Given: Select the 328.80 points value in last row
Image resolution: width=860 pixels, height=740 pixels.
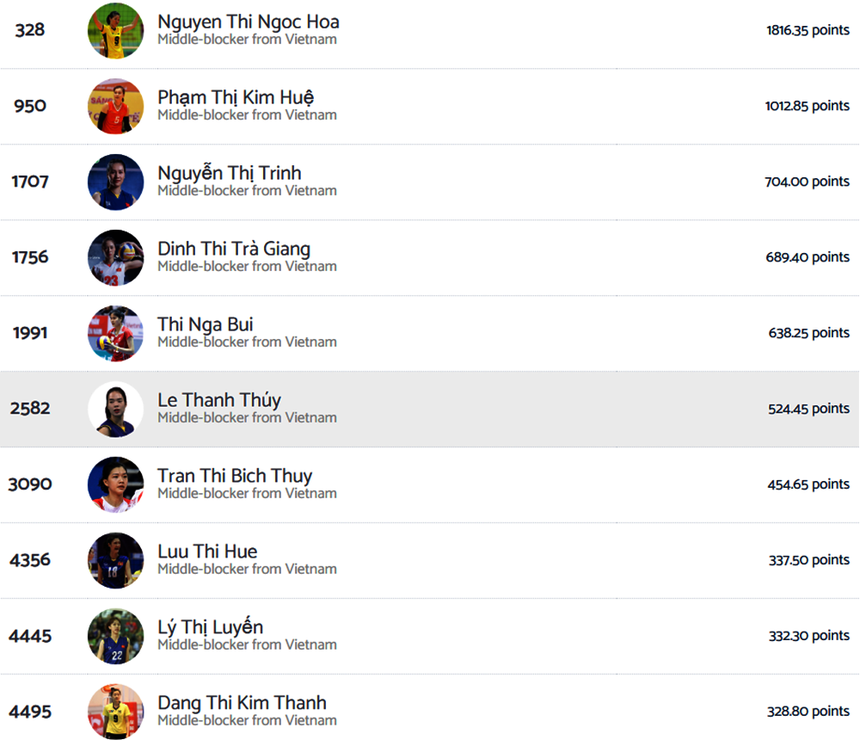Looking at the screenshot, I should pos(808,712).
